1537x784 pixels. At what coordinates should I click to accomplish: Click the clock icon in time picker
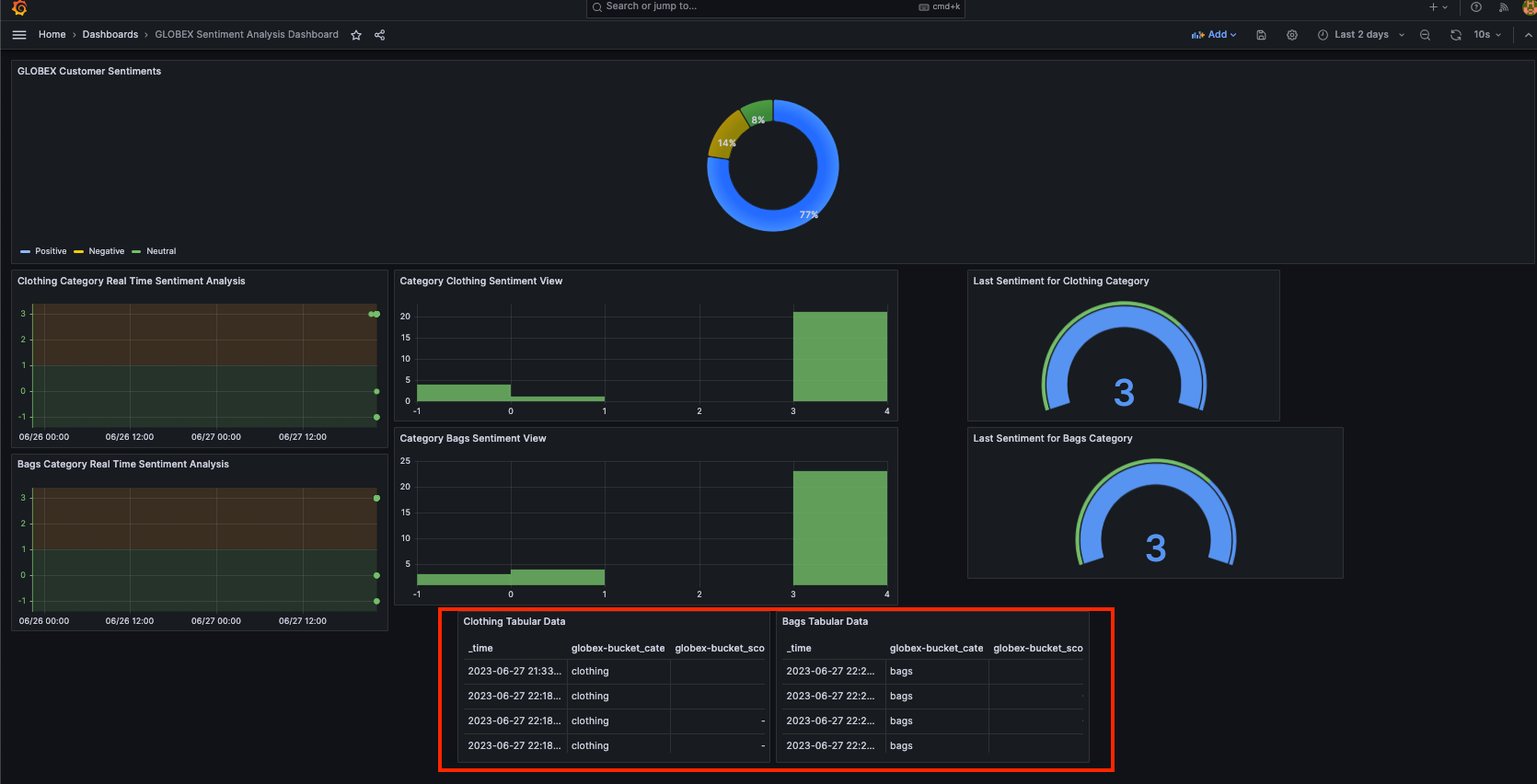tap(1323, 35)
